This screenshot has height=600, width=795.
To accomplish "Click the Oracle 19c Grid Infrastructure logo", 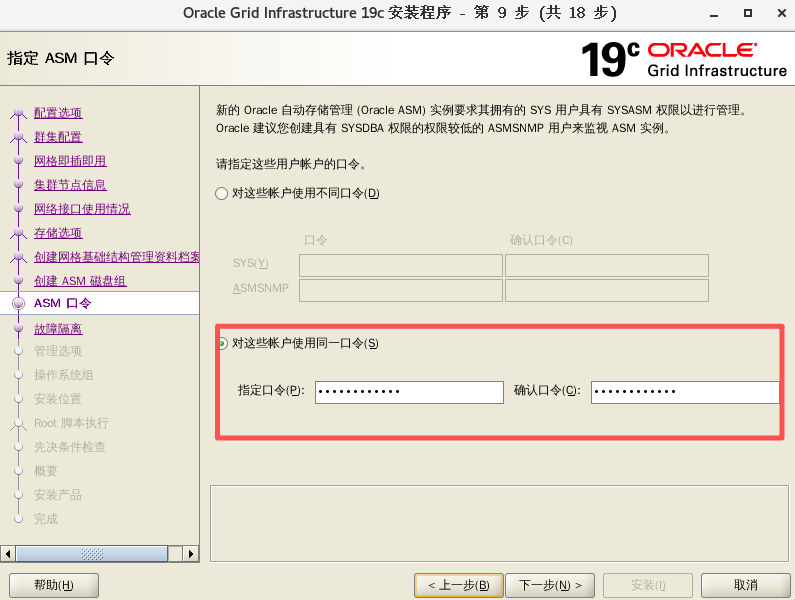I will [684, 59].
